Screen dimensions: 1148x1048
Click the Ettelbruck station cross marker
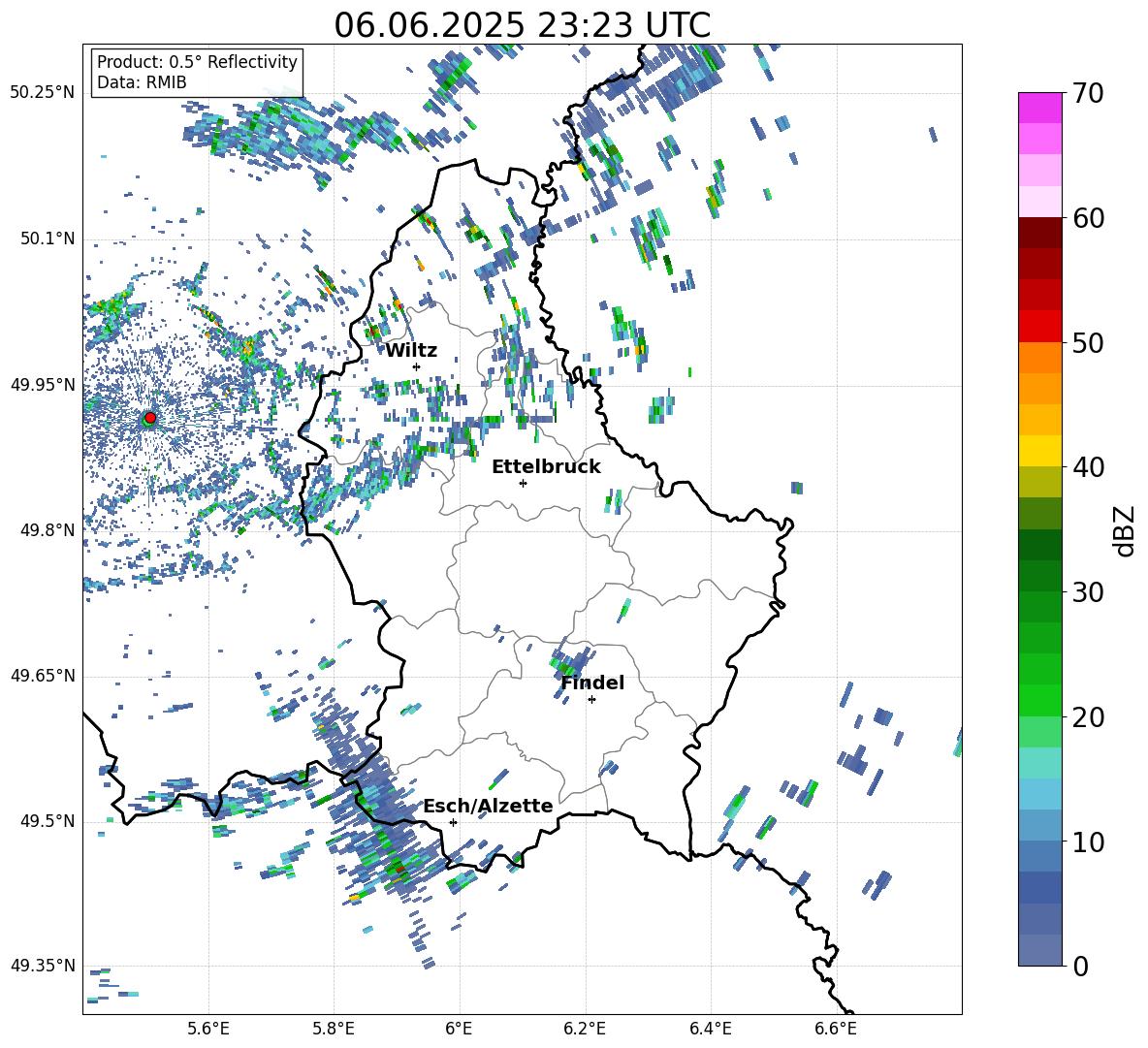coord(523,483)
